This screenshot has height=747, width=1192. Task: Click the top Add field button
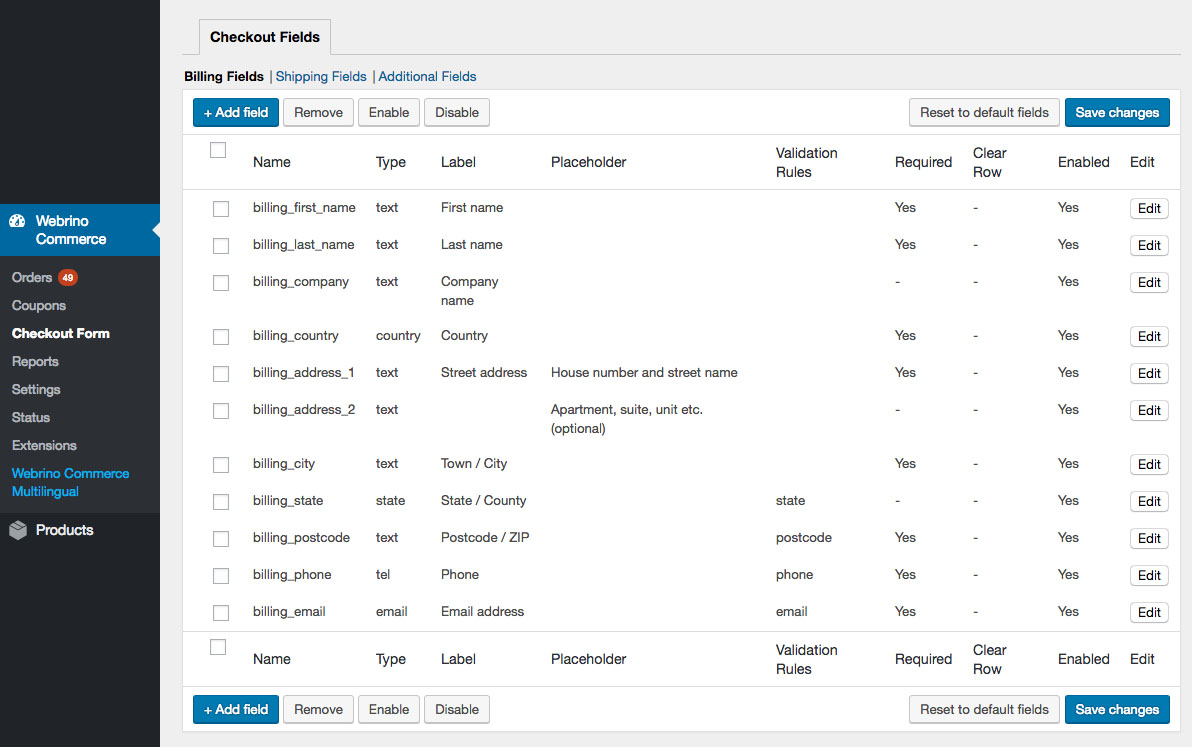click(236, 112)
